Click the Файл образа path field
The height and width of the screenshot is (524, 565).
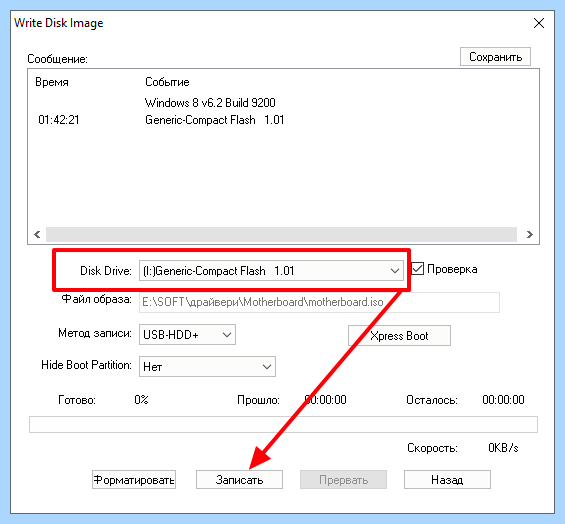(x=319, y=302)
